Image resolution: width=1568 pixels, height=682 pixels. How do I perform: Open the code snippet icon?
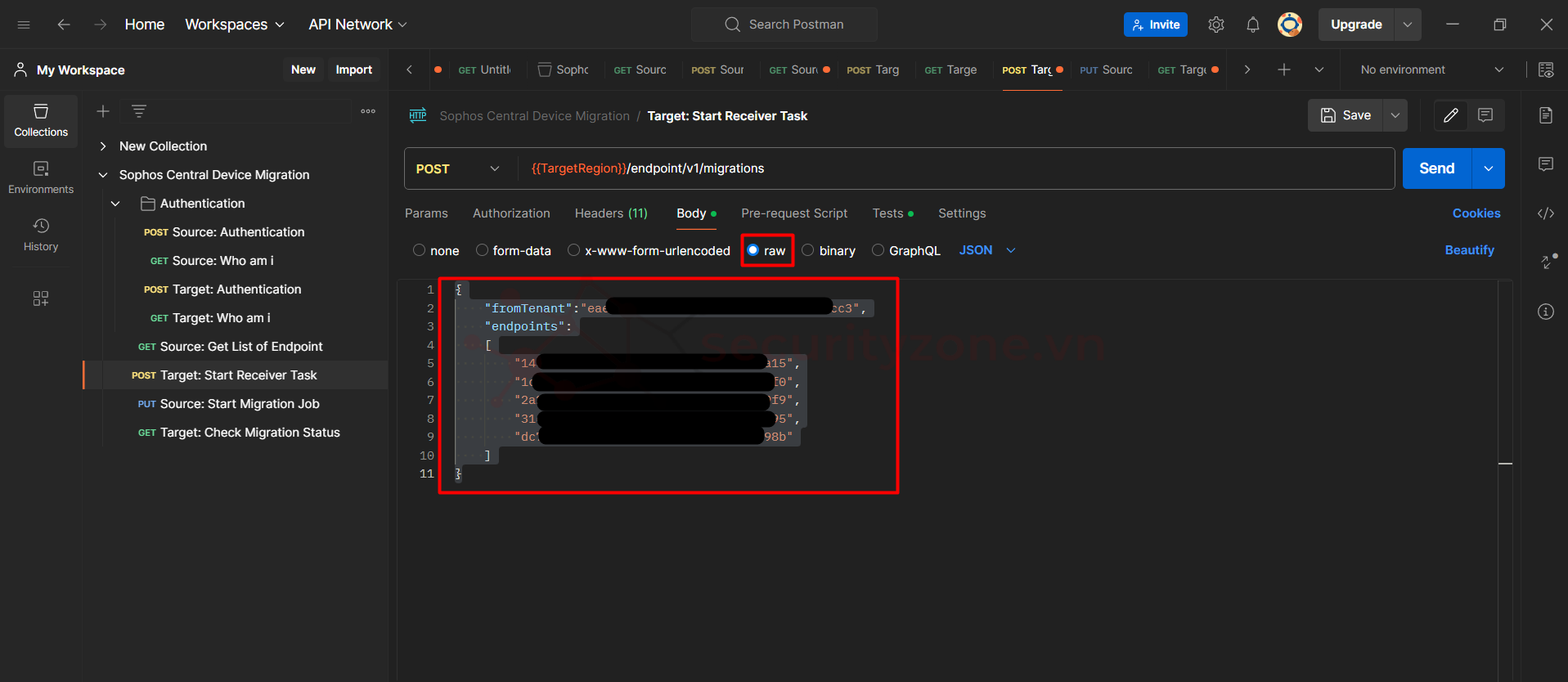click(1546, 213)
